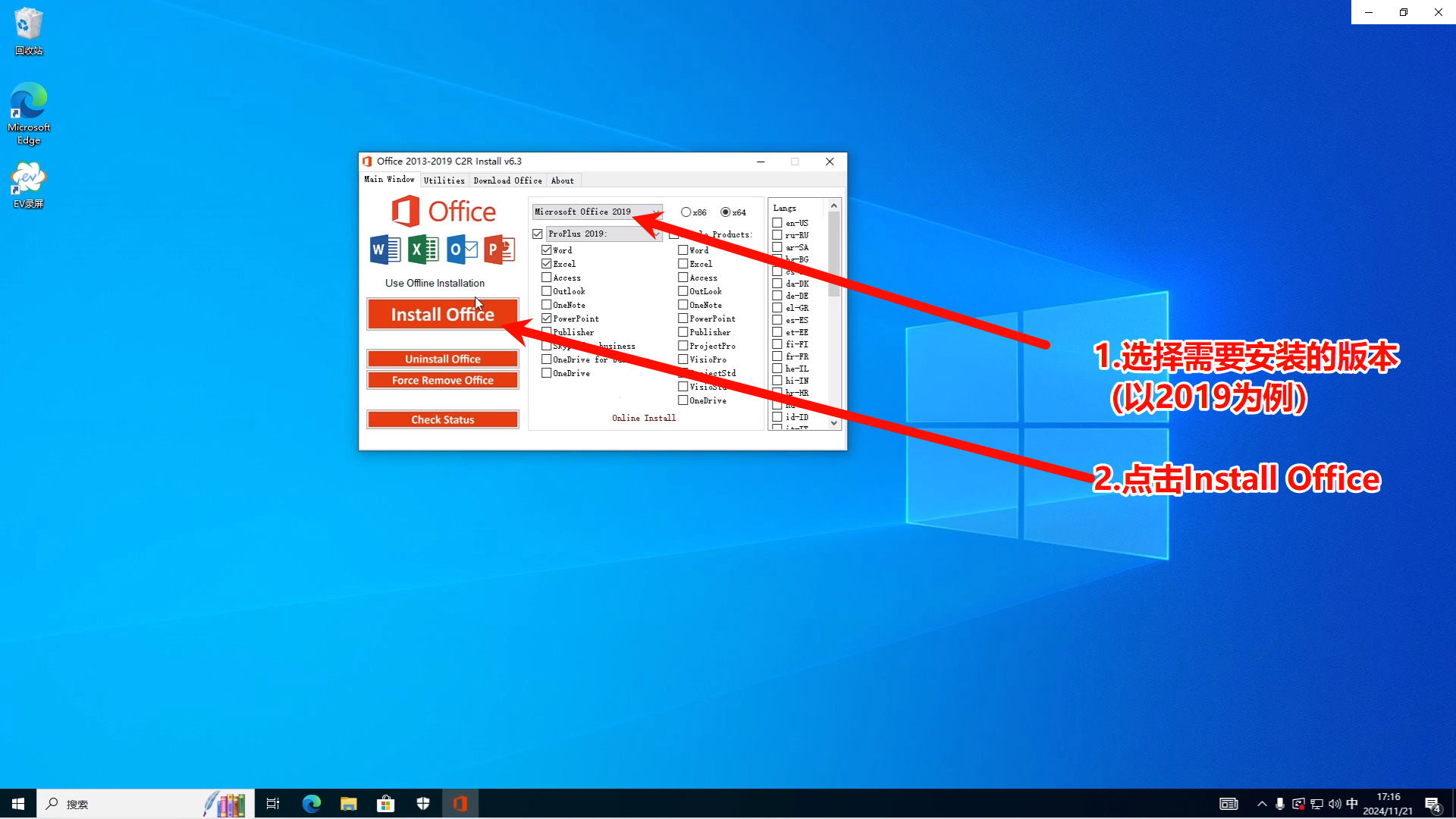Image resolution: width=1456 pixels, height=819 pixels.
Task: Check Publisher under Single Products
Action: (683, 332)
